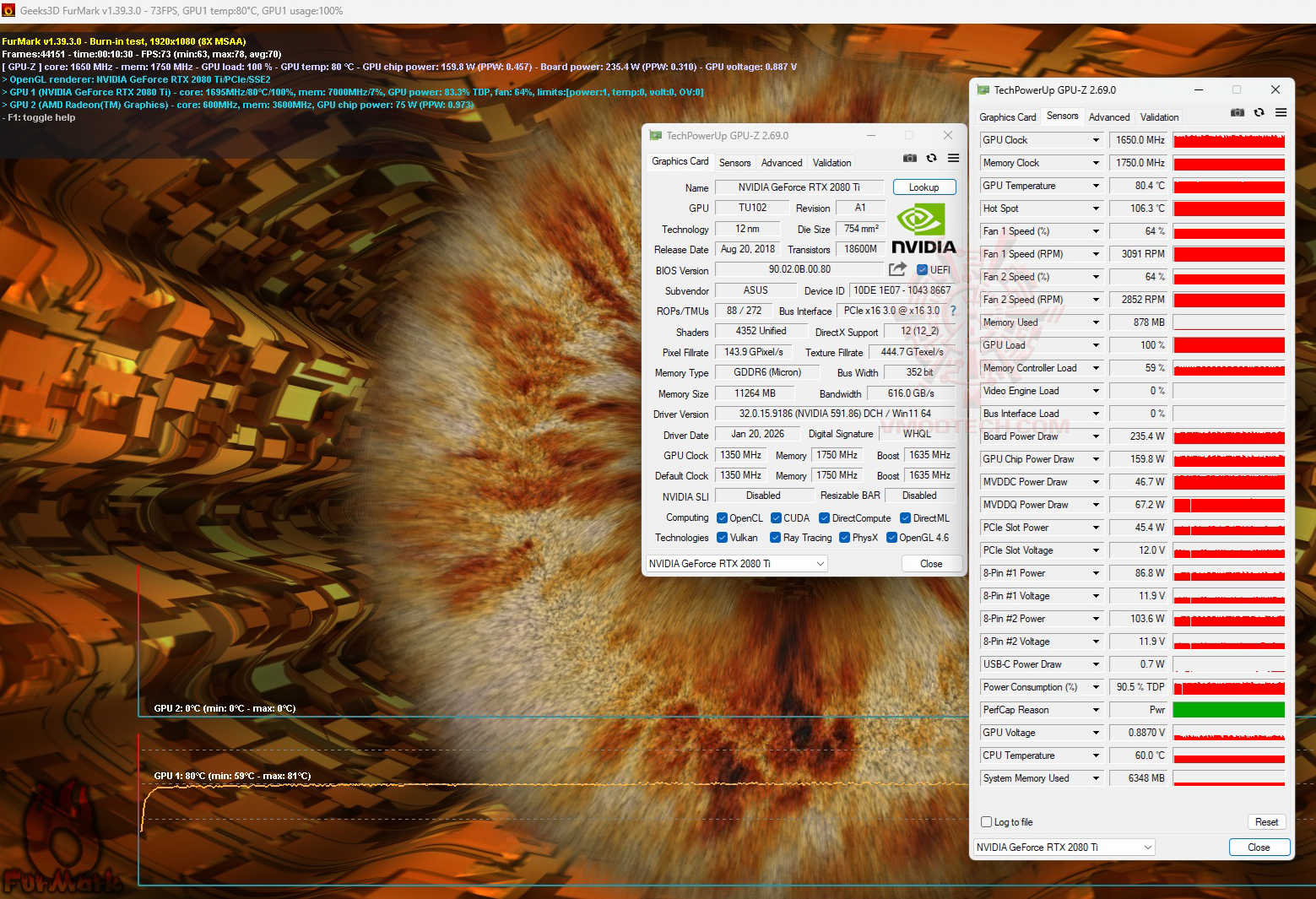Click GPU-Z title icon in the Sensors window
The height and width of the screenshot is (899, 1316).
[983, 89]
